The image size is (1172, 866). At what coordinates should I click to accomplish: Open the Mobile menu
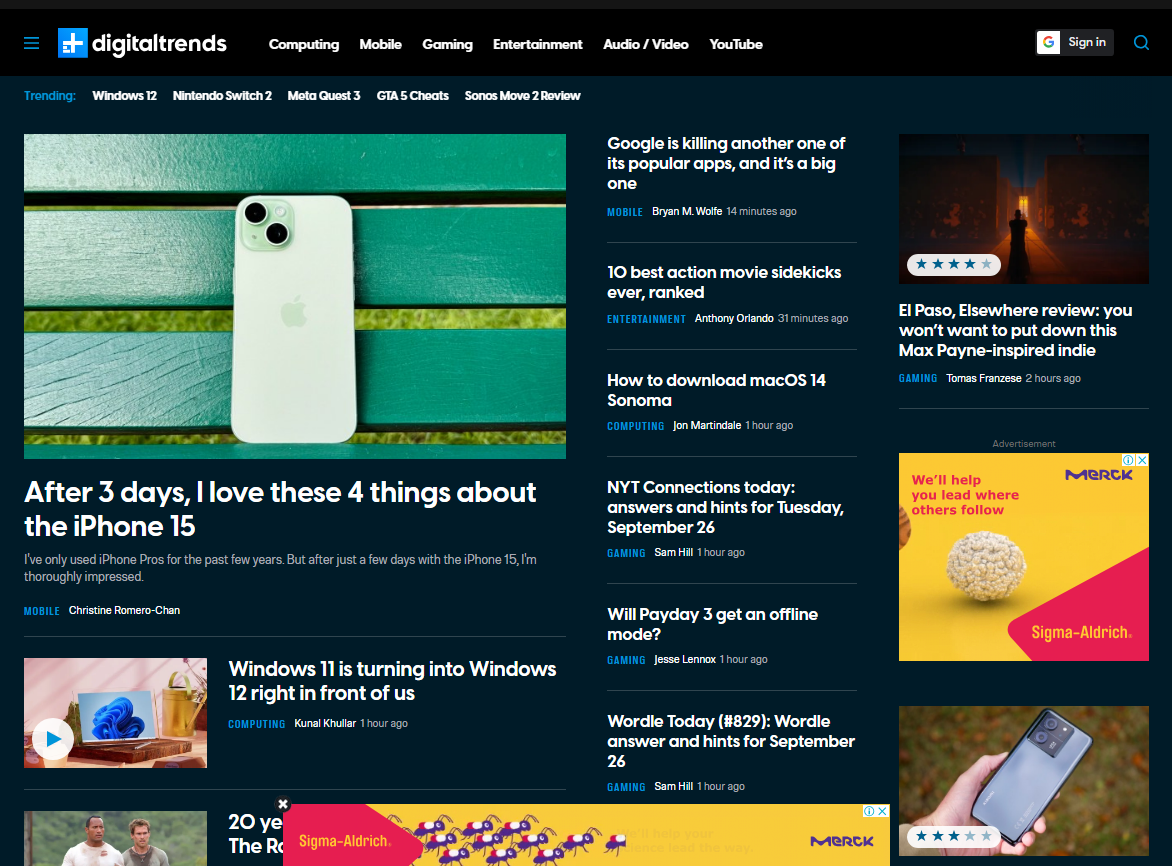(x=380, y=44)
